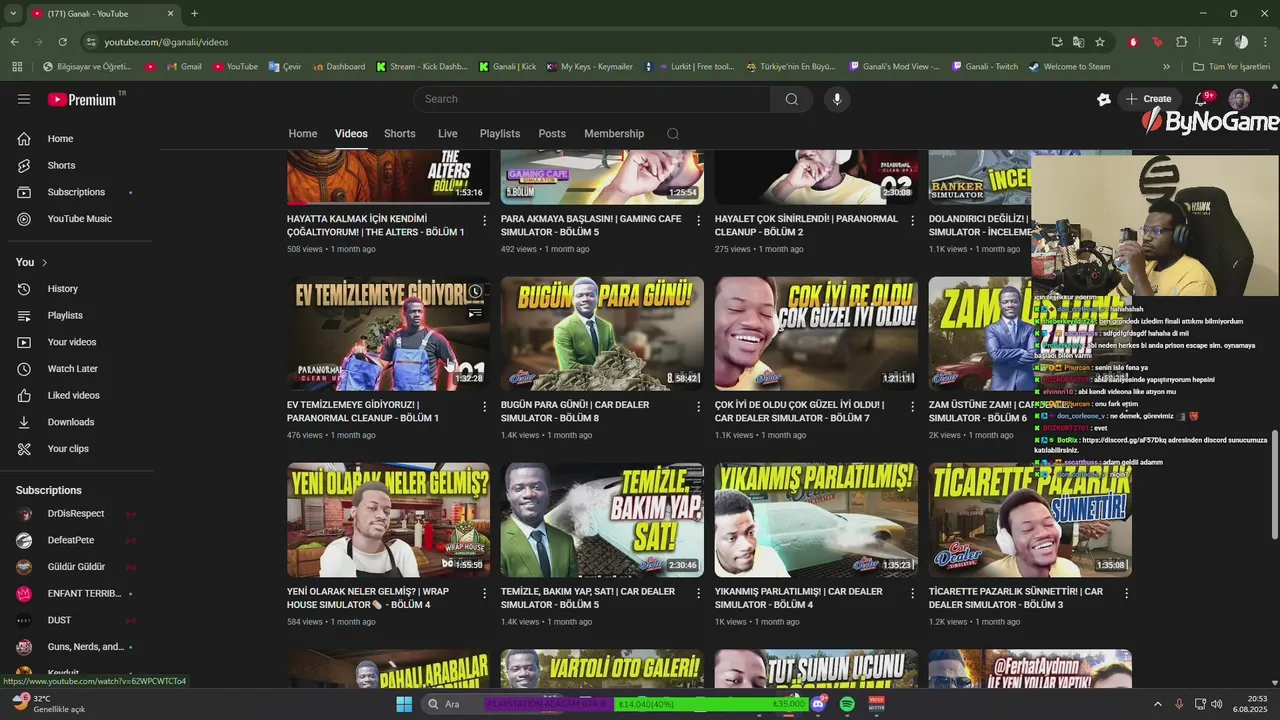Switch to the channel Home tab

pyautogui.click(x=303, y=134)
